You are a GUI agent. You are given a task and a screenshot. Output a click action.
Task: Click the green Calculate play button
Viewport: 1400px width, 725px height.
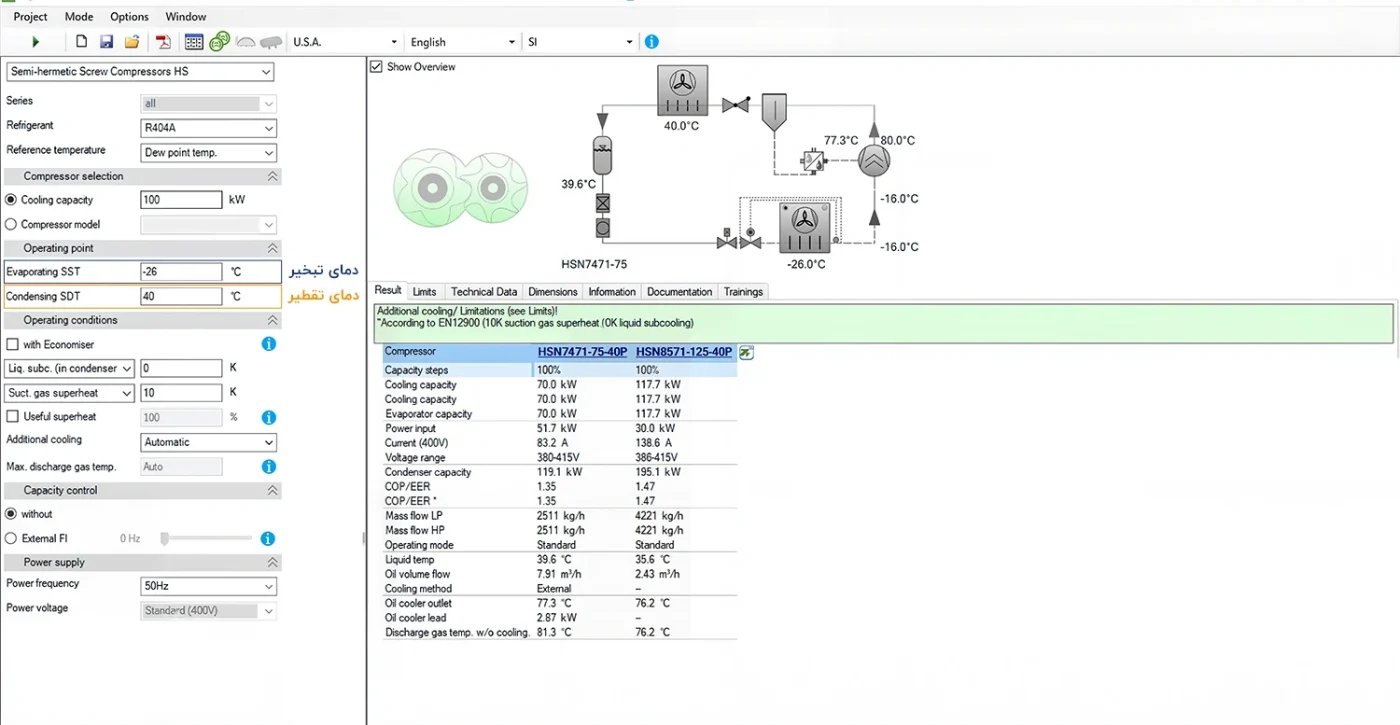click(x=36, y=42)
